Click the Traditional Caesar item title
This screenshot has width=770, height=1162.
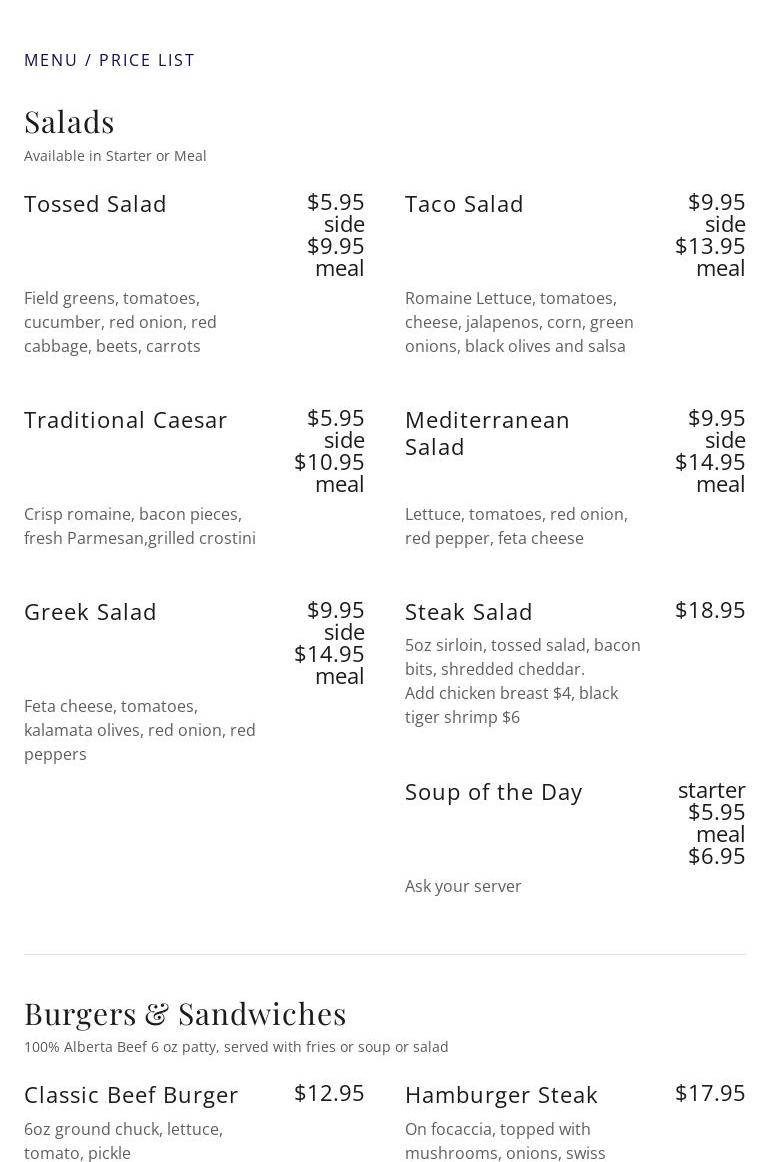126,420
